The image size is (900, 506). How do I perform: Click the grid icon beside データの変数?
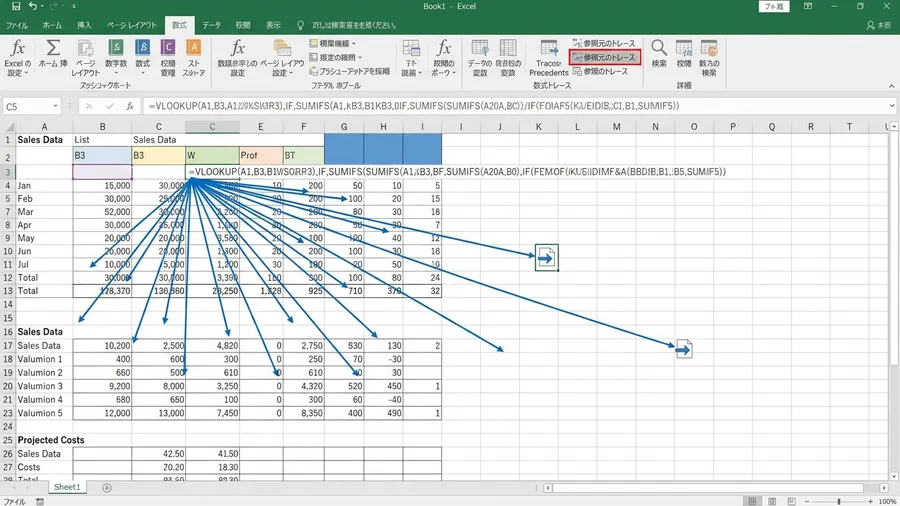tap(508, 48)
